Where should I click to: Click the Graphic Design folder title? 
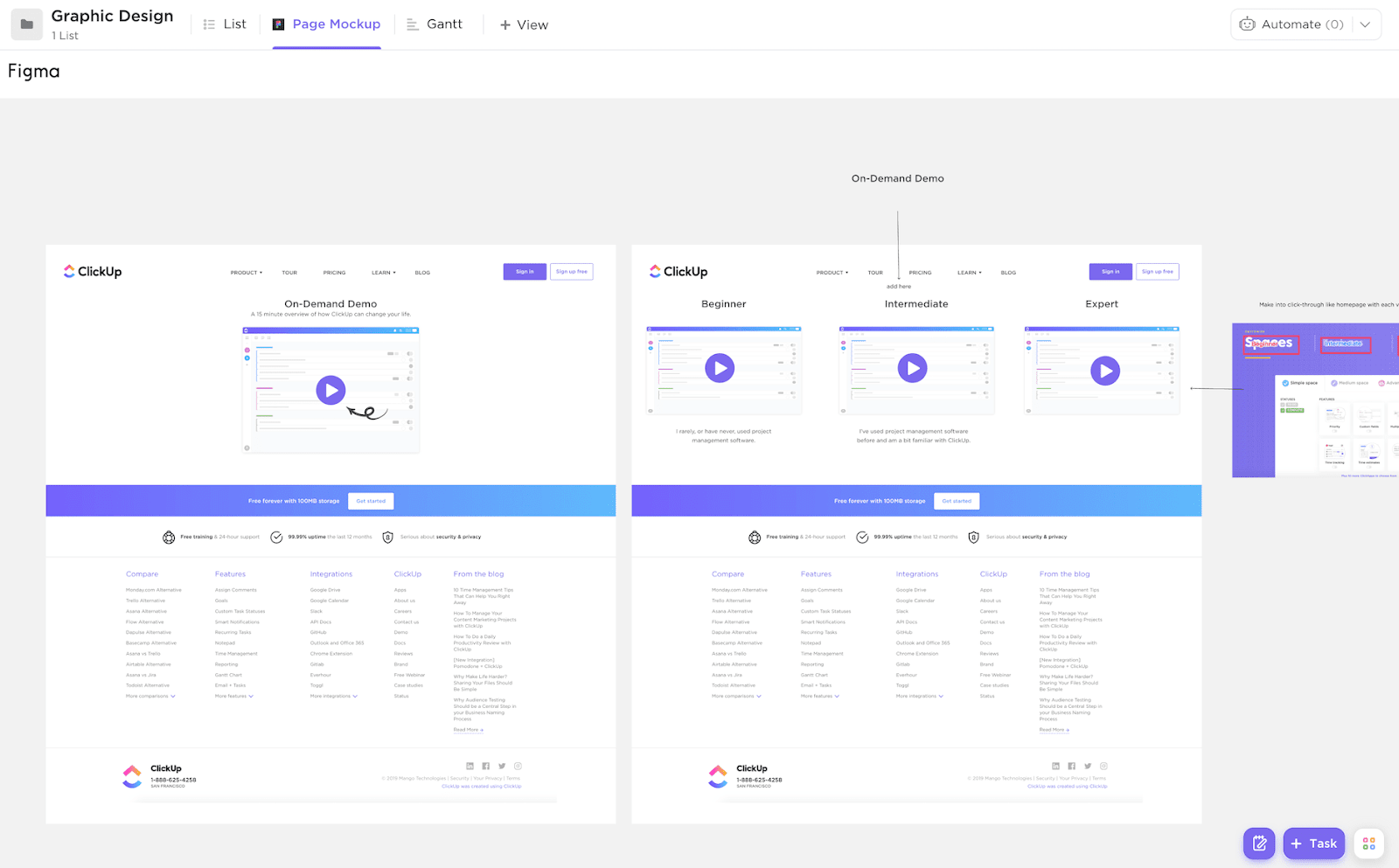click(112, 16)
